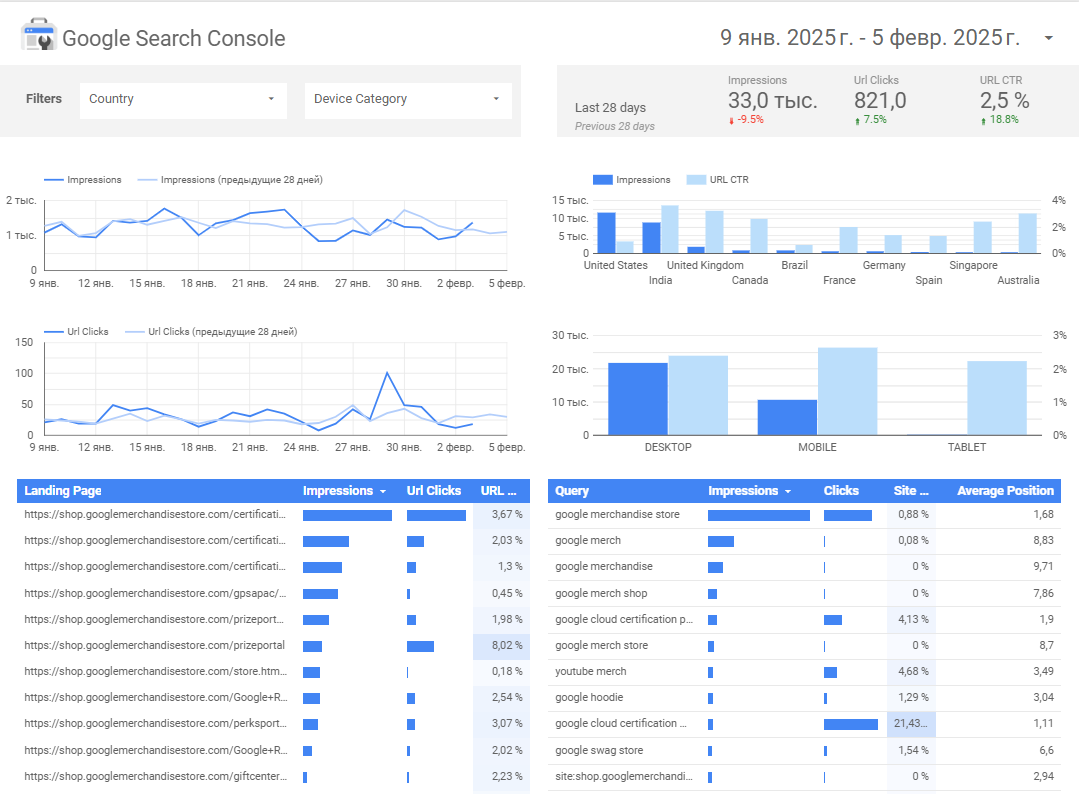Sort landing pages by Impressions column arrow
Screen dimensions: 1079x810
pos(383,491)
